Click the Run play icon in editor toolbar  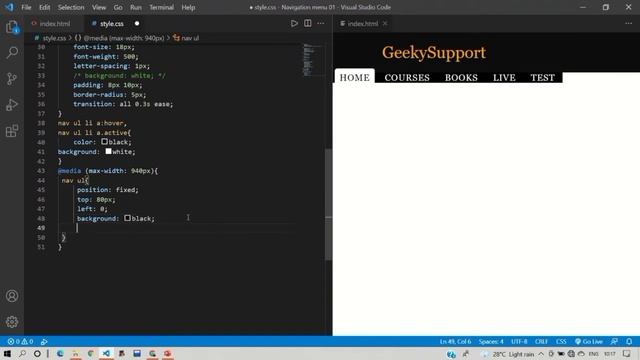pos(294,23)
